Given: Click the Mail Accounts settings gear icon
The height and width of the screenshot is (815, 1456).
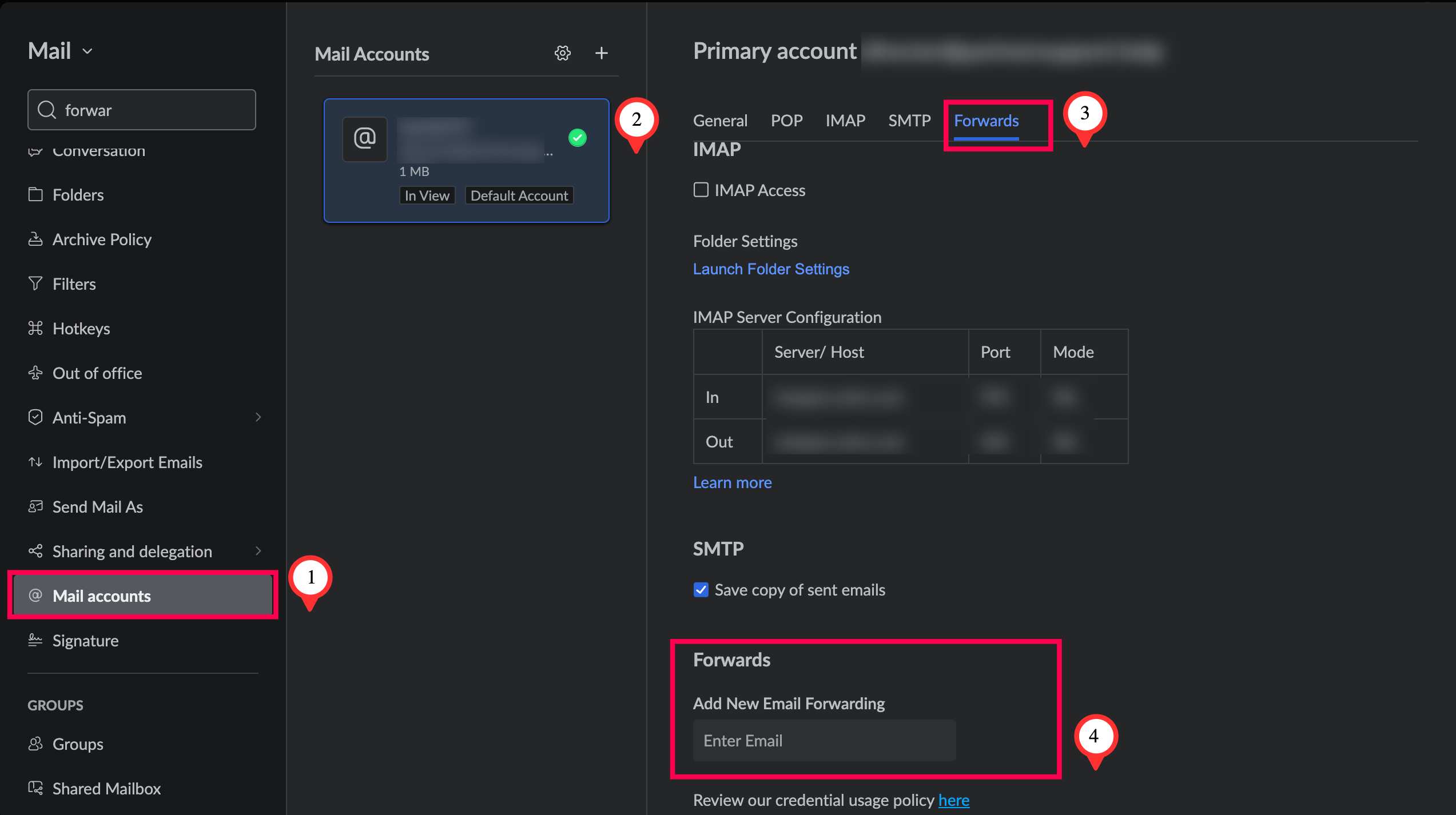Looking at the screenshot, I should point(563,53).
